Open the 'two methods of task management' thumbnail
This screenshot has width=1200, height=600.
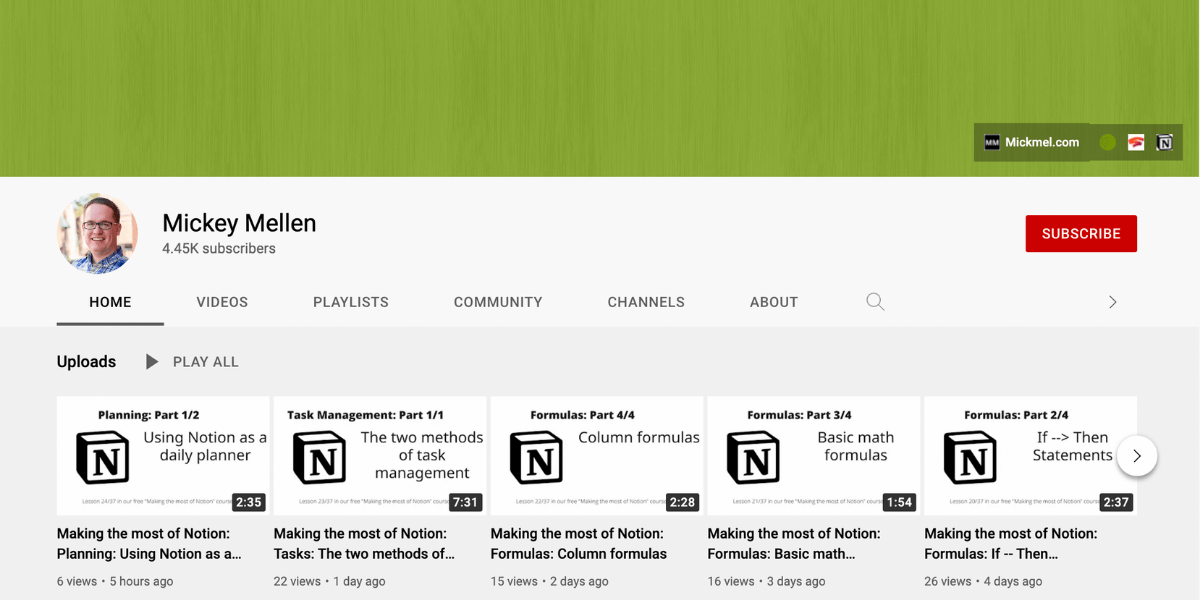point(380,456)
